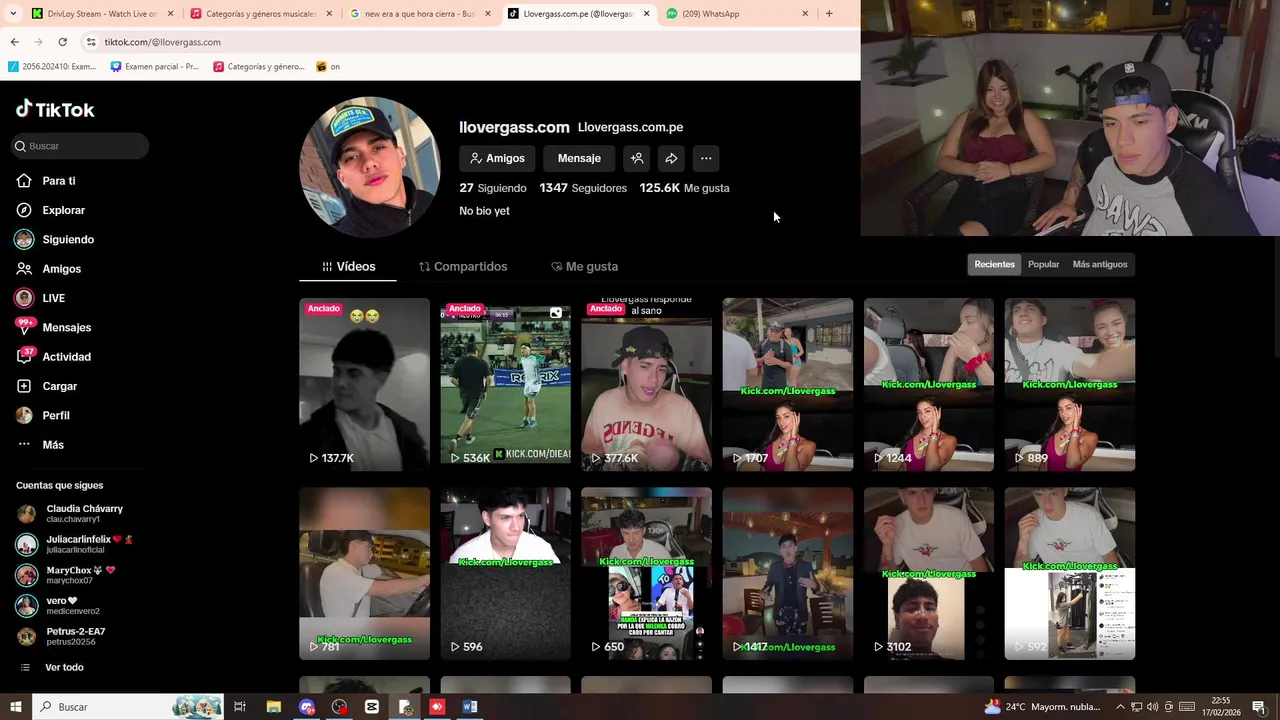Expand the Más sidebar menu

click(40, 445)
